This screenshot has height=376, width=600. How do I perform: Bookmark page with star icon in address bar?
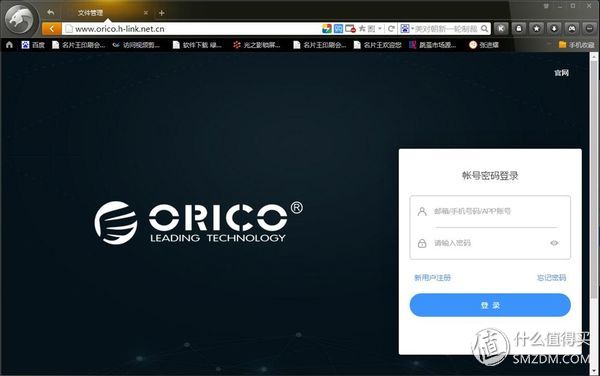coord(362,29)
